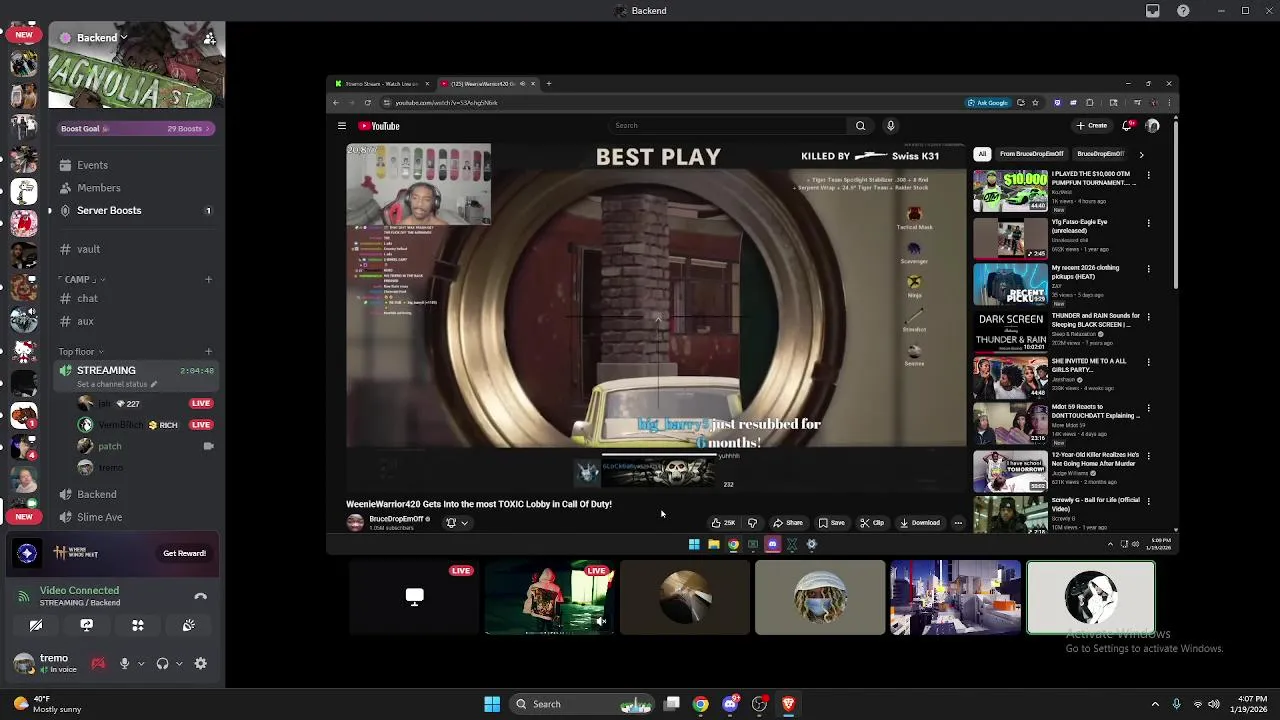1280x720 pixels.
Task: Join the Backend voice channel
Action: pos(134,494)
